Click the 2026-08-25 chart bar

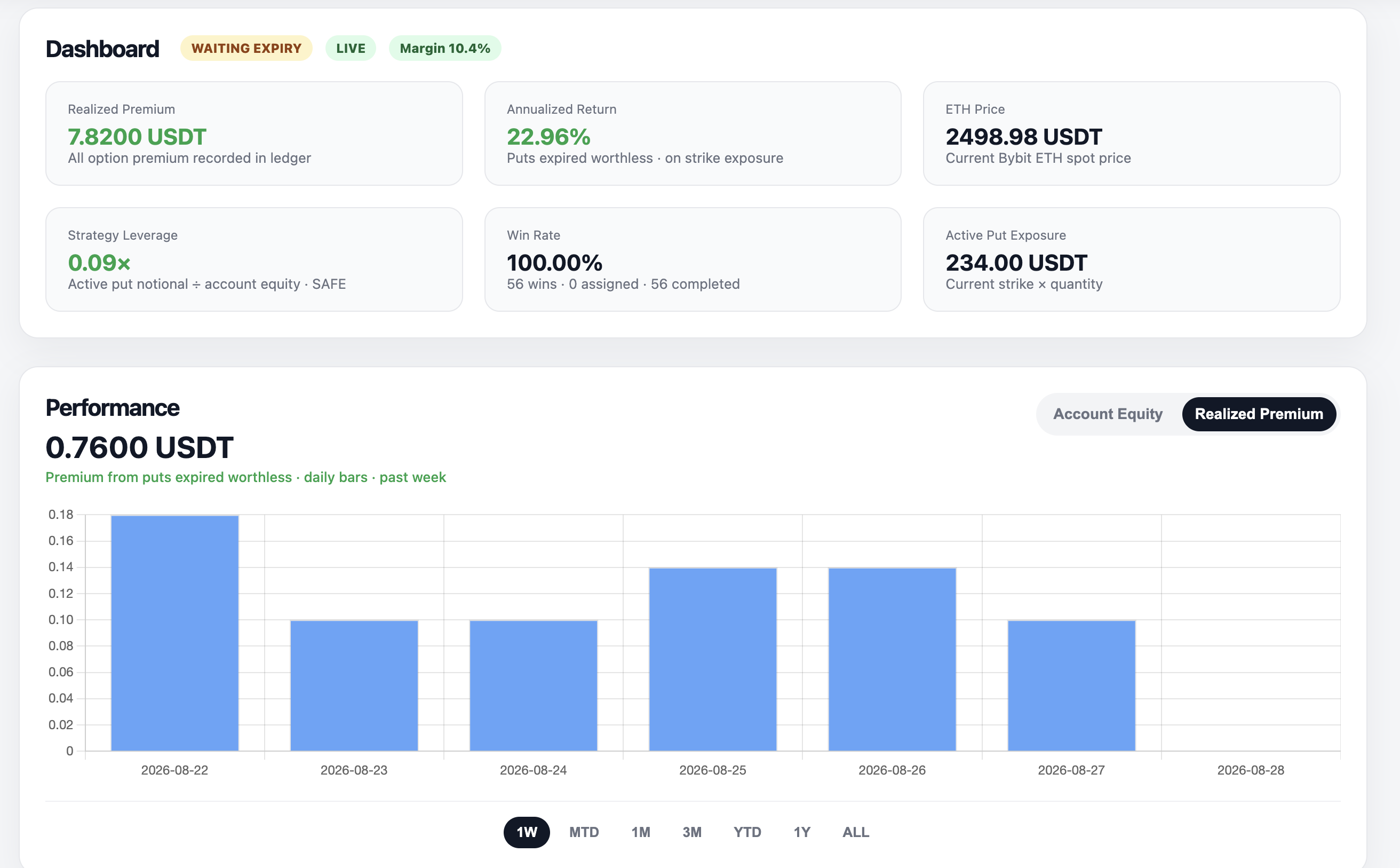point(713,659)
